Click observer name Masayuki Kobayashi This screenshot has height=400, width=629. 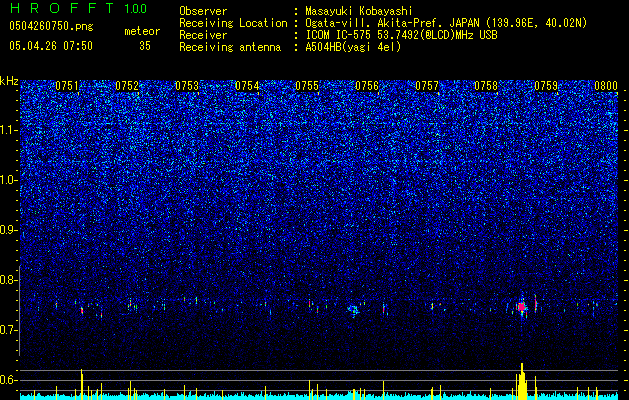pos(359,11)
